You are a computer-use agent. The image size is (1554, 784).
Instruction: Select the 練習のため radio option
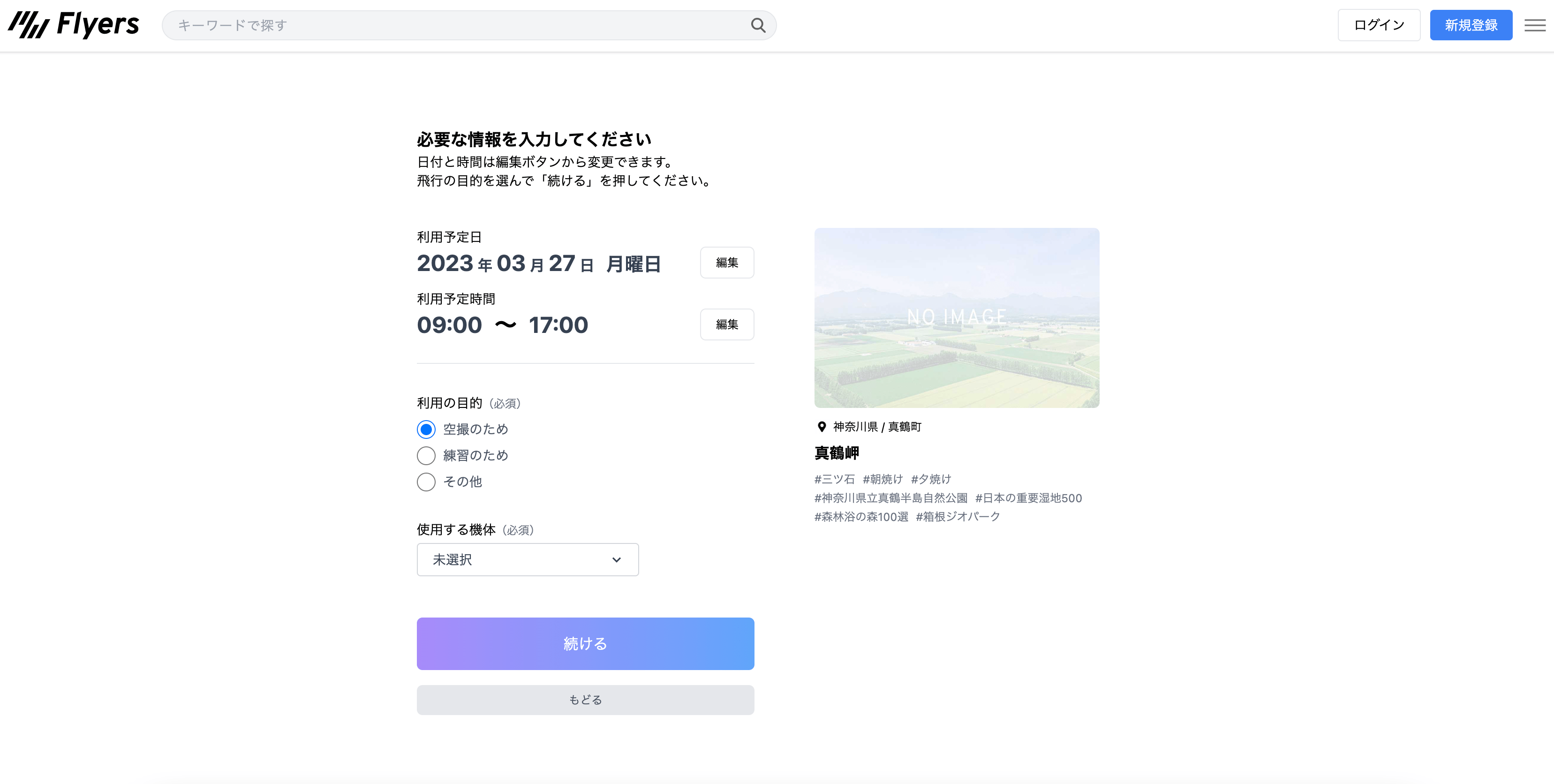tap(426, 456)
